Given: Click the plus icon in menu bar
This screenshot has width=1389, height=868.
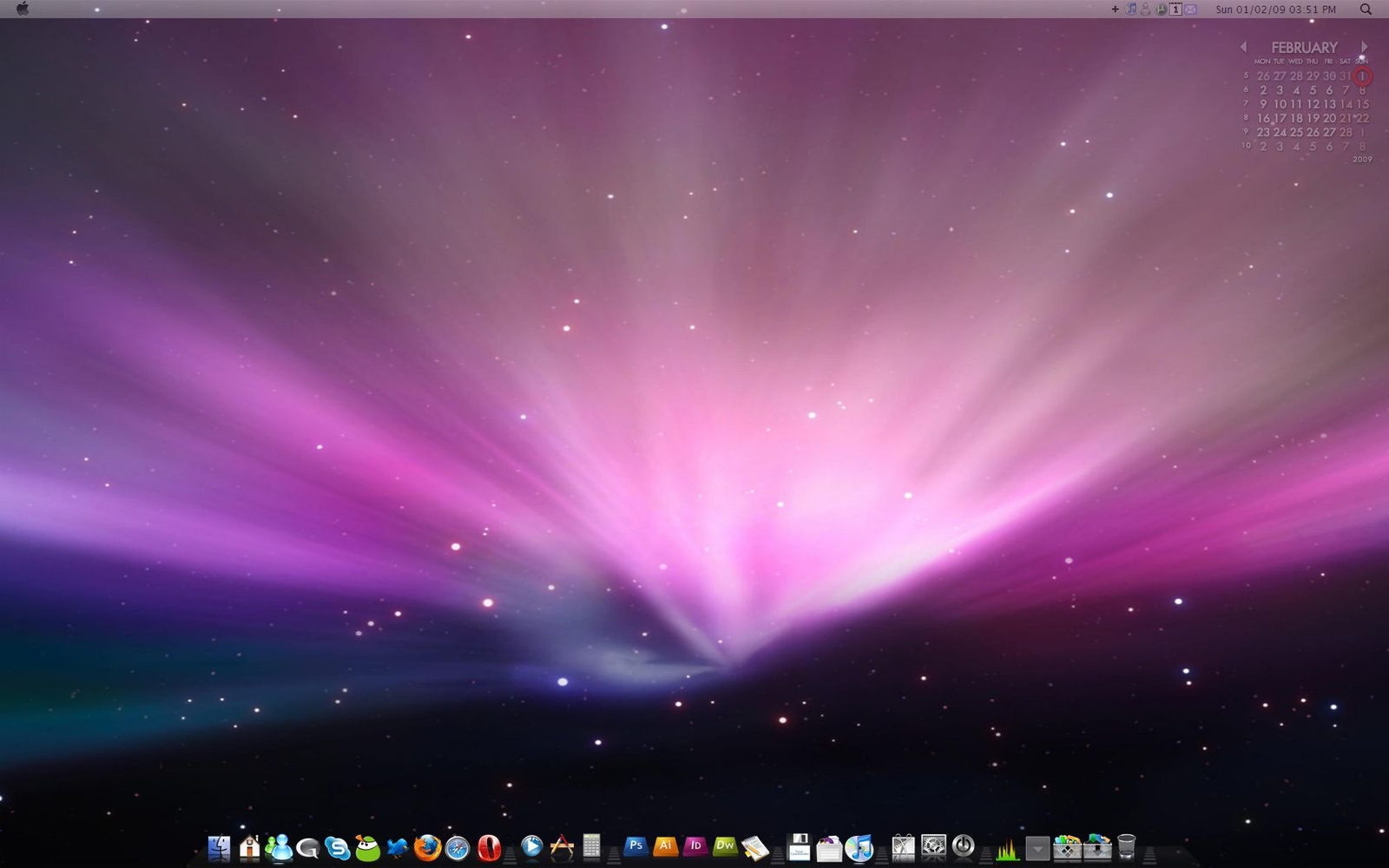Looking at the screenshot, I should pos(1116,10).
